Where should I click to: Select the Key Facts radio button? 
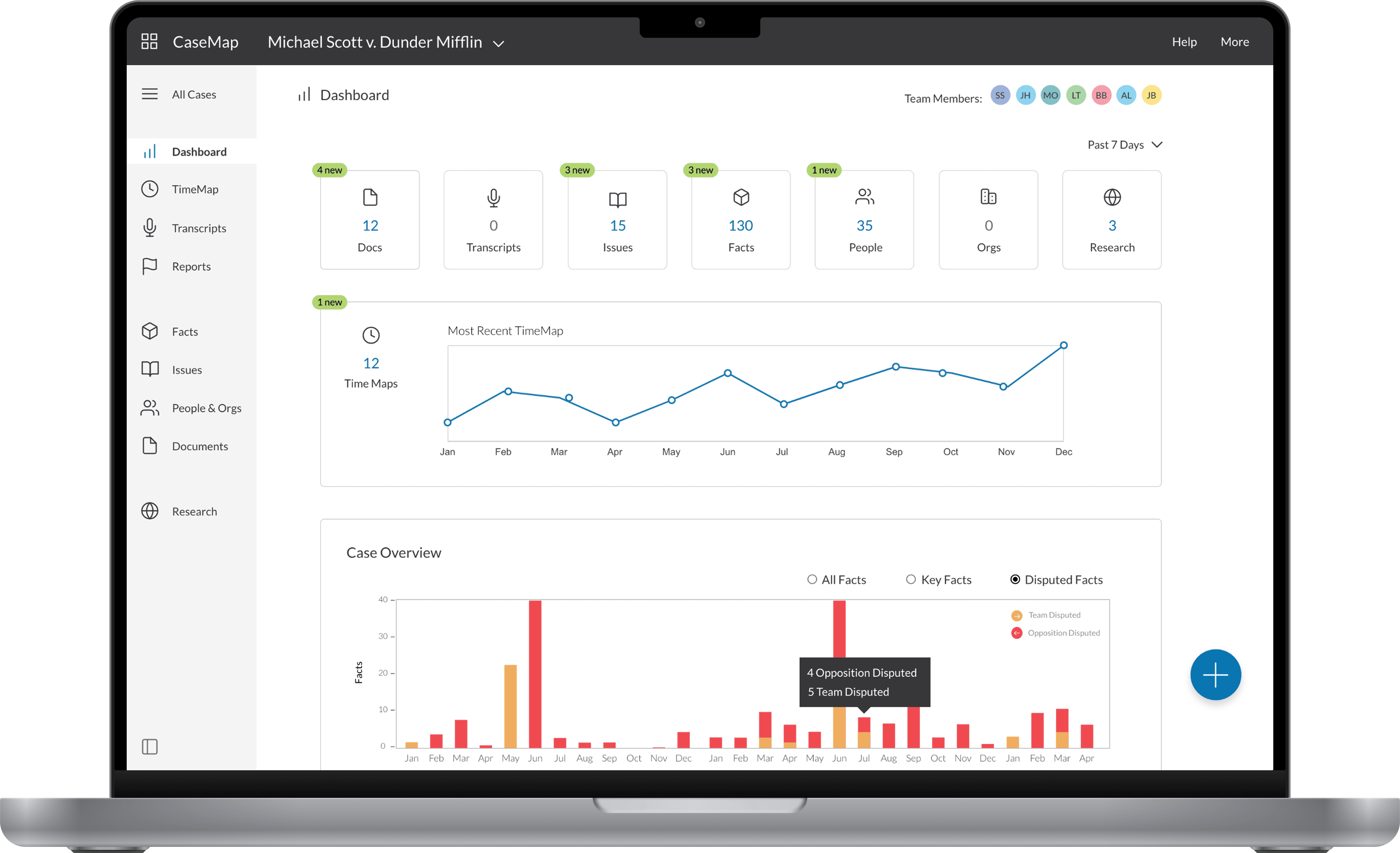(911, 579)
